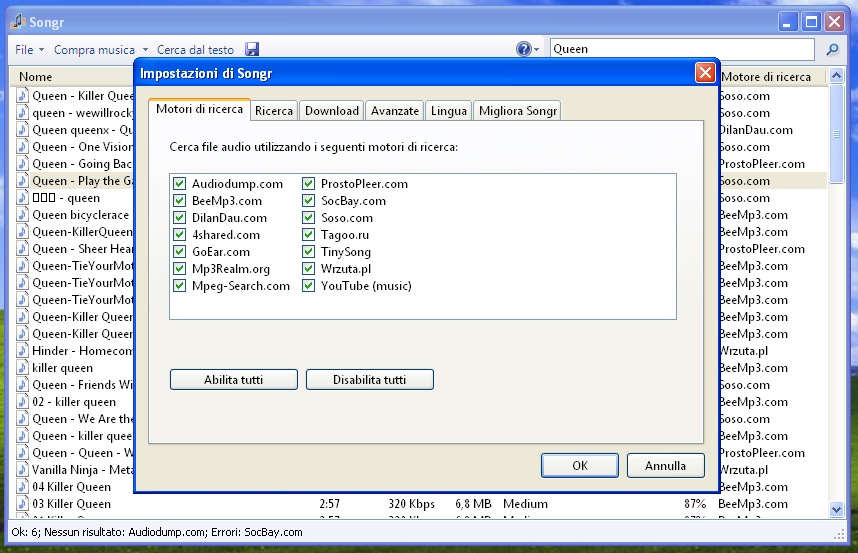Viewport: 858px width, 553px height.
Task: Click the audio icon beside 'Queen bicyclerace'
Action: coord(23,215)
